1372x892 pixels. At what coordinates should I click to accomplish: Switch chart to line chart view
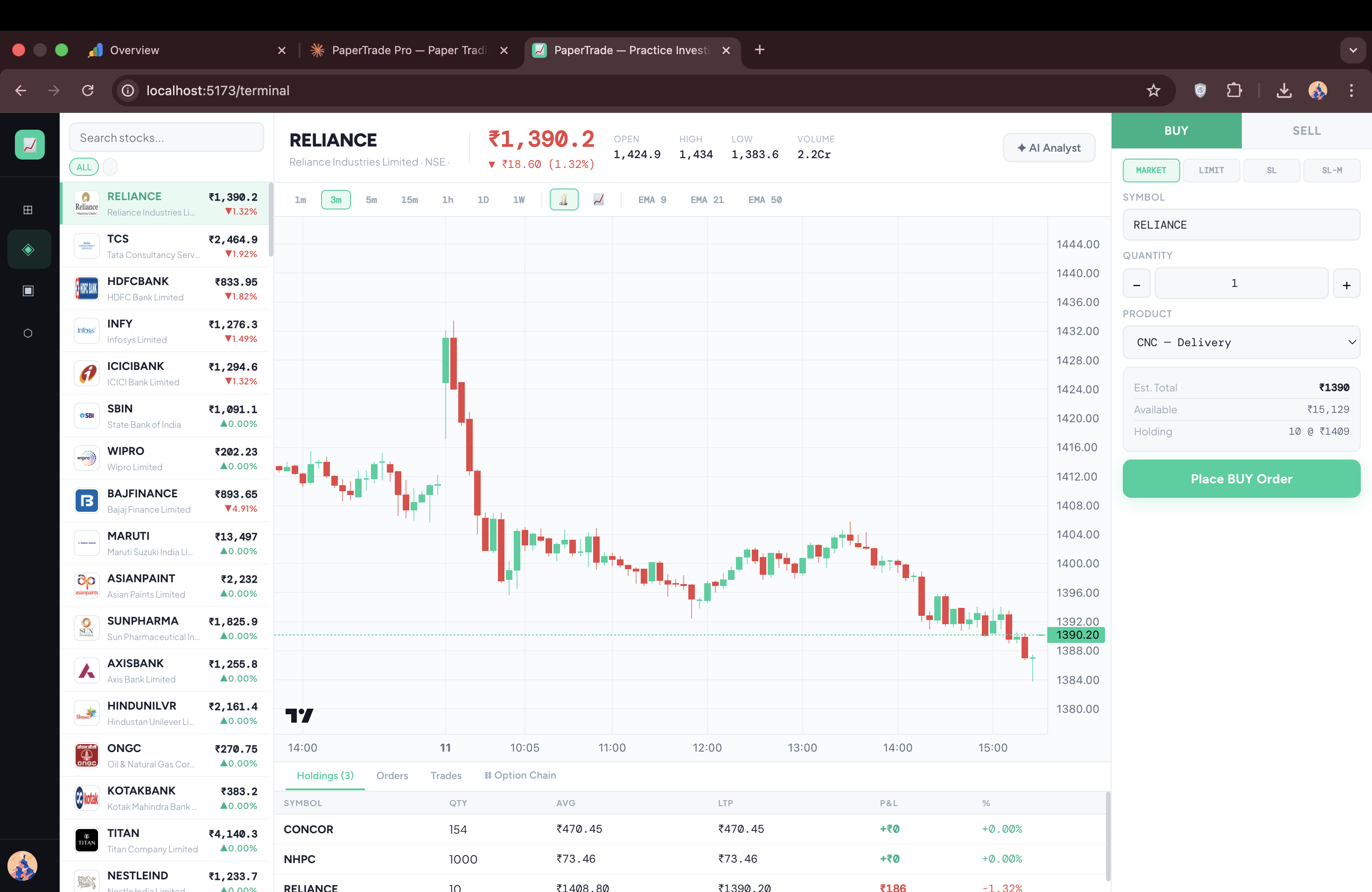click(598, 199)
